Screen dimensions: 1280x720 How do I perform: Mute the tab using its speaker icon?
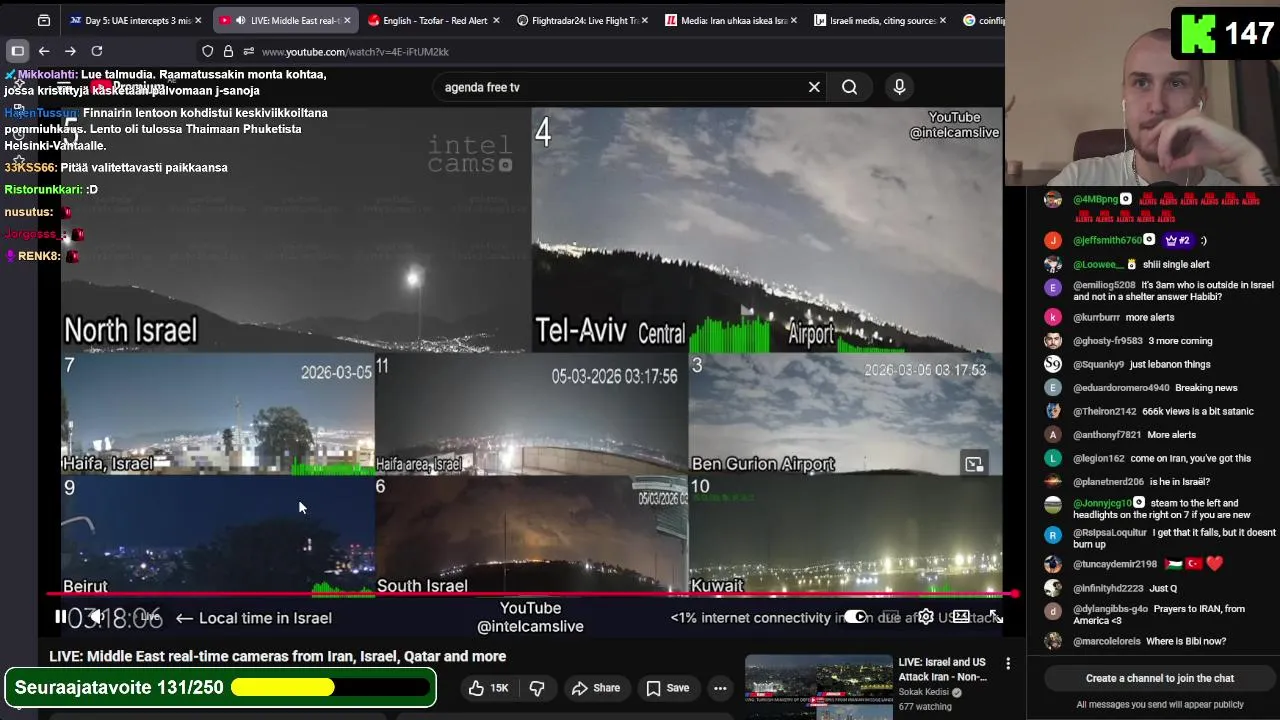pos(241,20)
